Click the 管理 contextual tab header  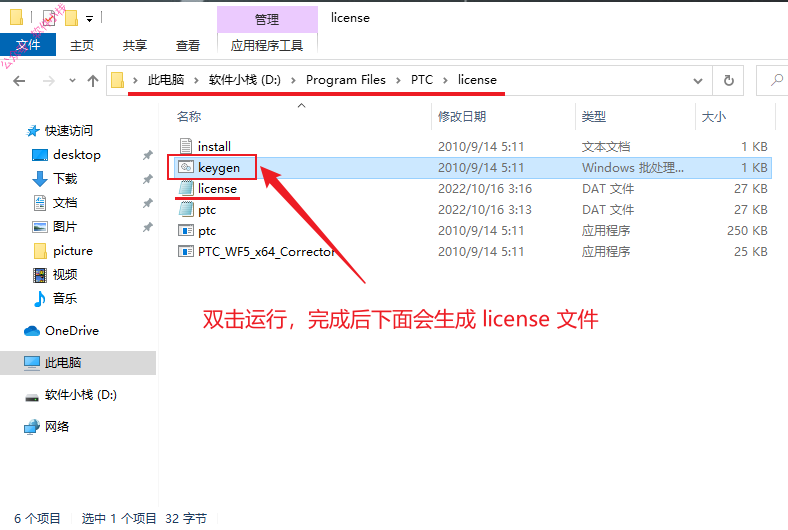pos(267,20)
